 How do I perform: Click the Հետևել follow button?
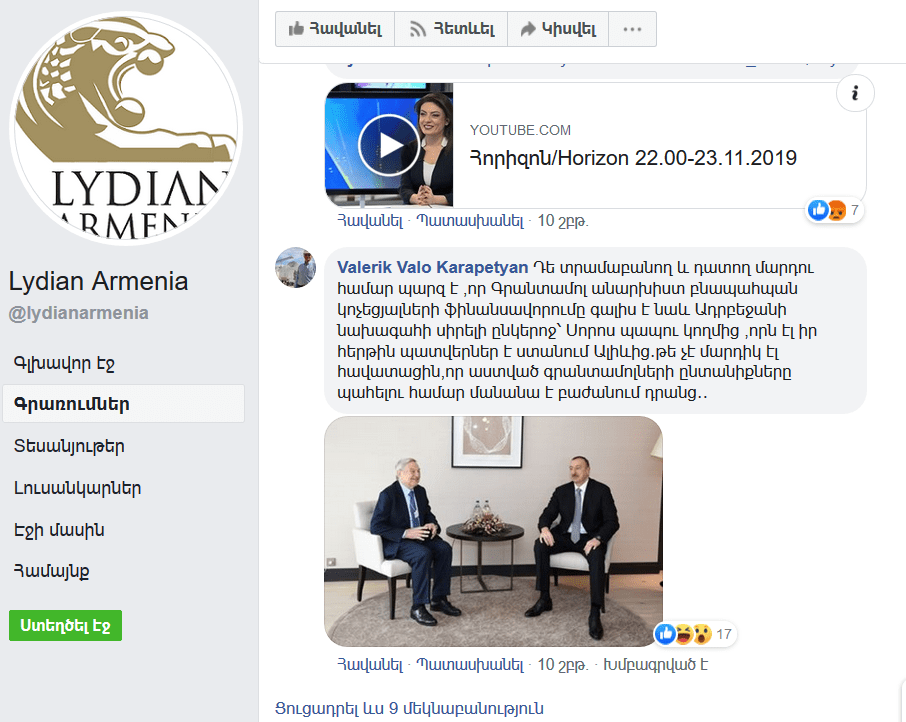coord(451,29)
